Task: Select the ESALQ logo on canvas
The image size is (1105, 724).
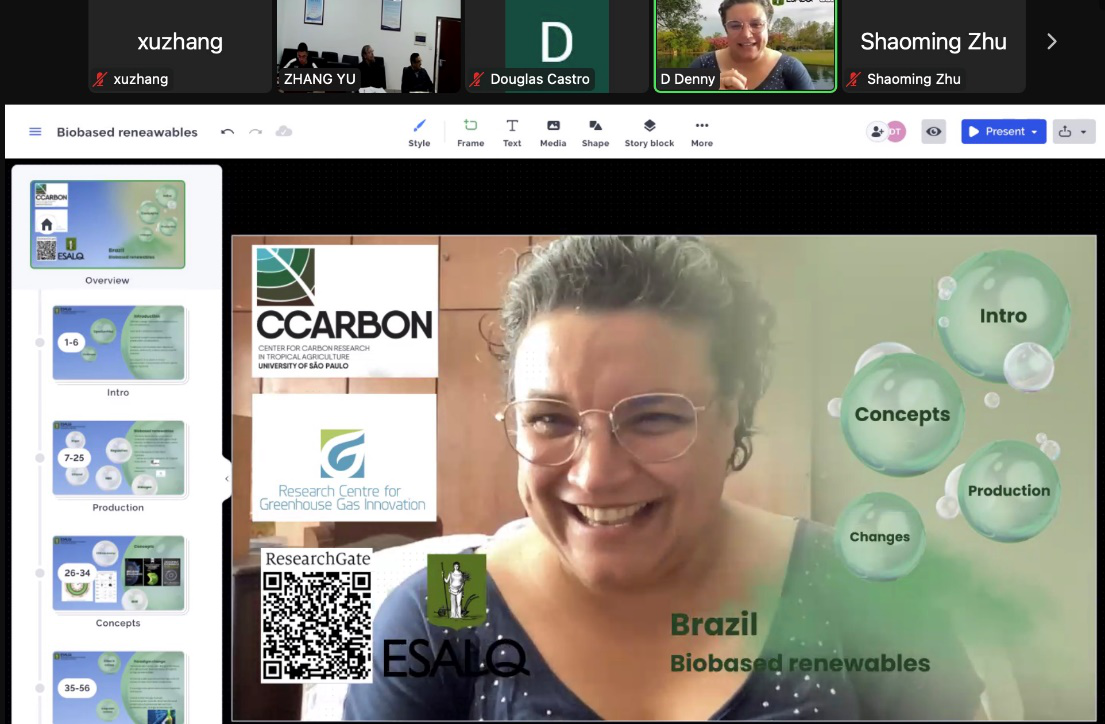Action: pos(456,616)
